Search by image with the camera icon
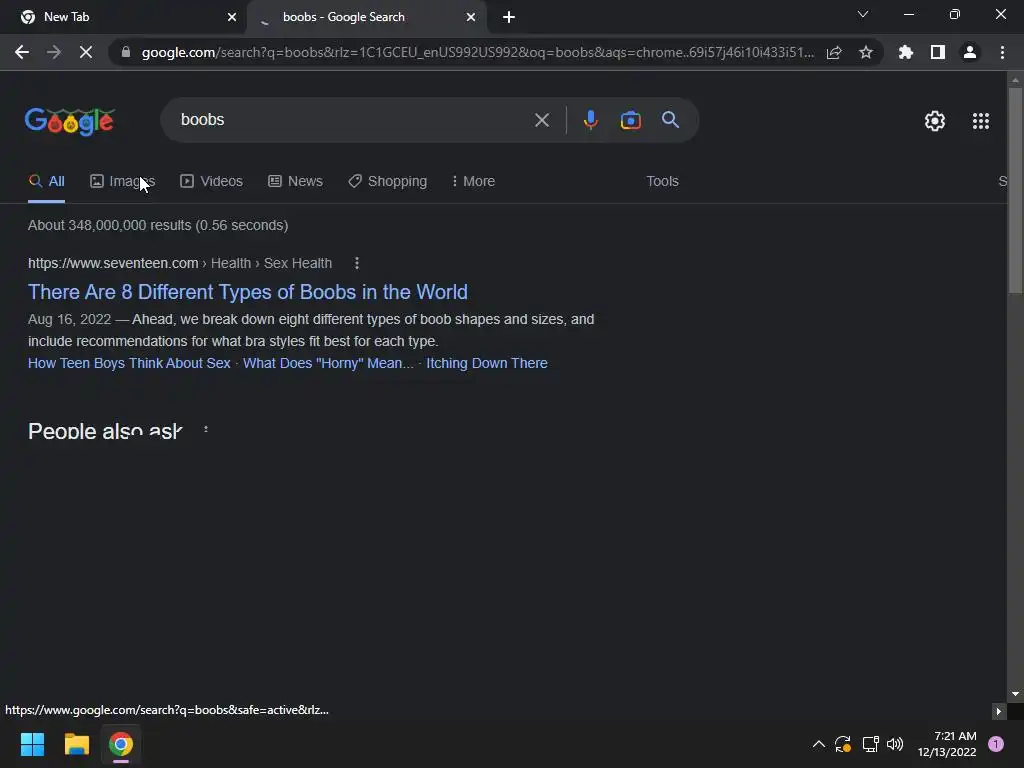Image resolution: width=1024 pixels, height=768 pixels. coord(631,120)
